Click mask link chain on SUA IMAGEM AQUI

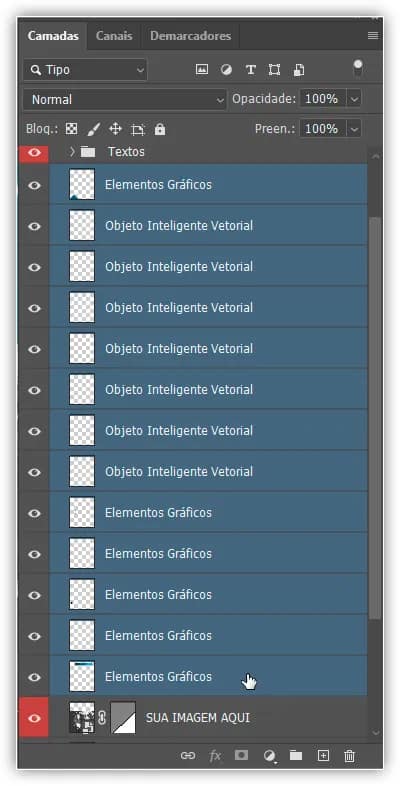(102, 718)
